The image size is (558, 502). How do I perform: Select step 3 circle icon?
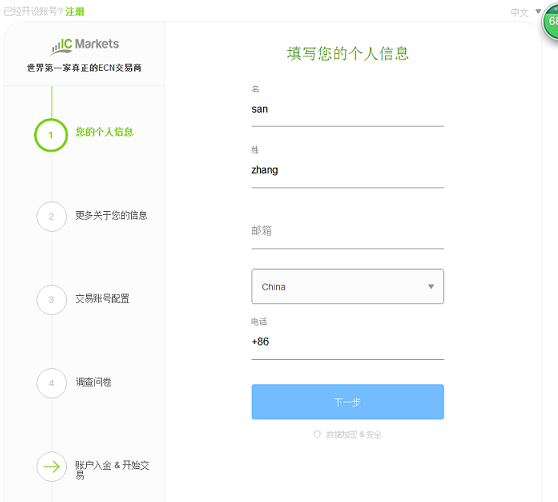51,300
